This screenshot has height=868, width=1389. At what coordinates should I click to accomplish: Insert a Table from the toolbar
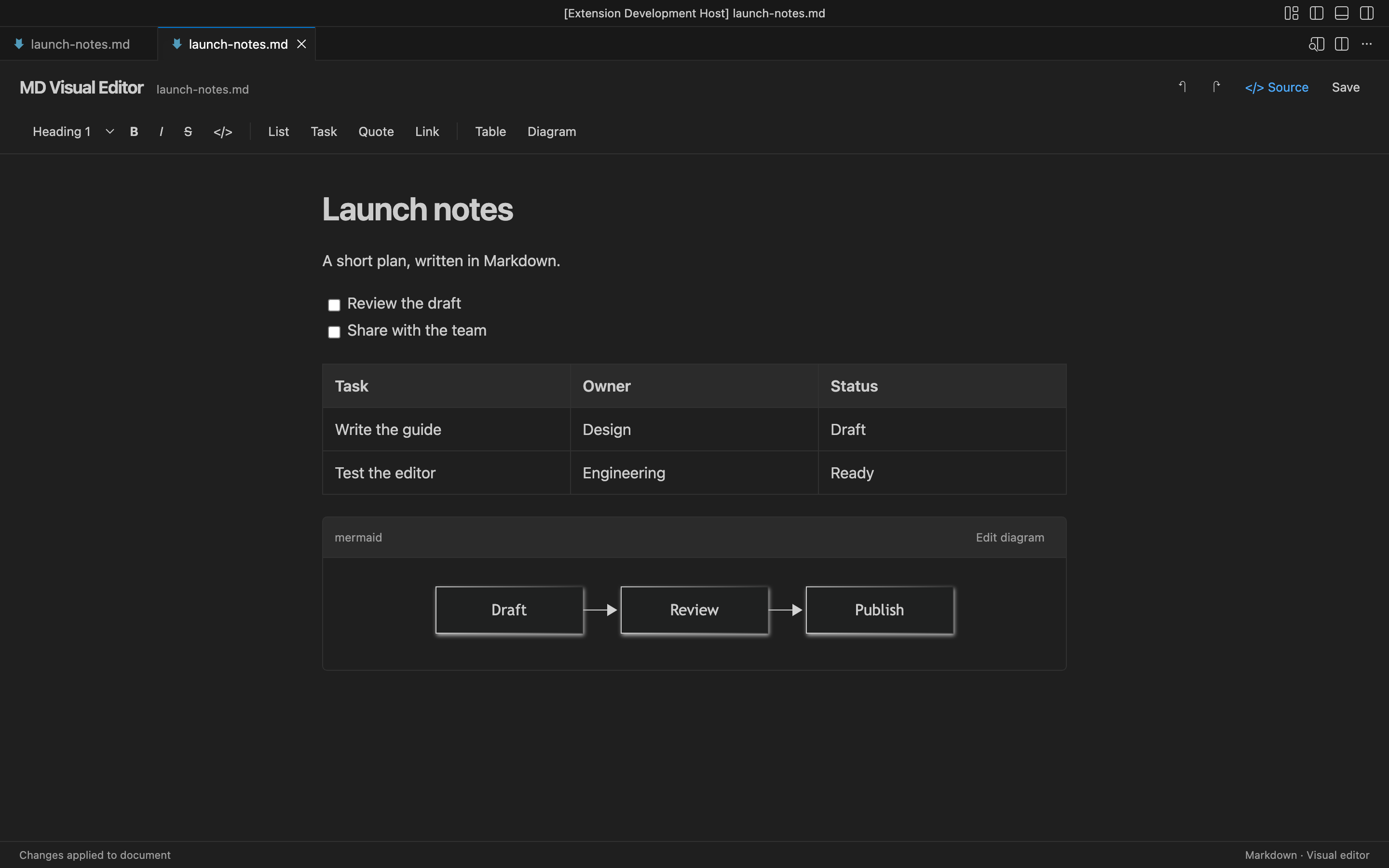[490, 132]
